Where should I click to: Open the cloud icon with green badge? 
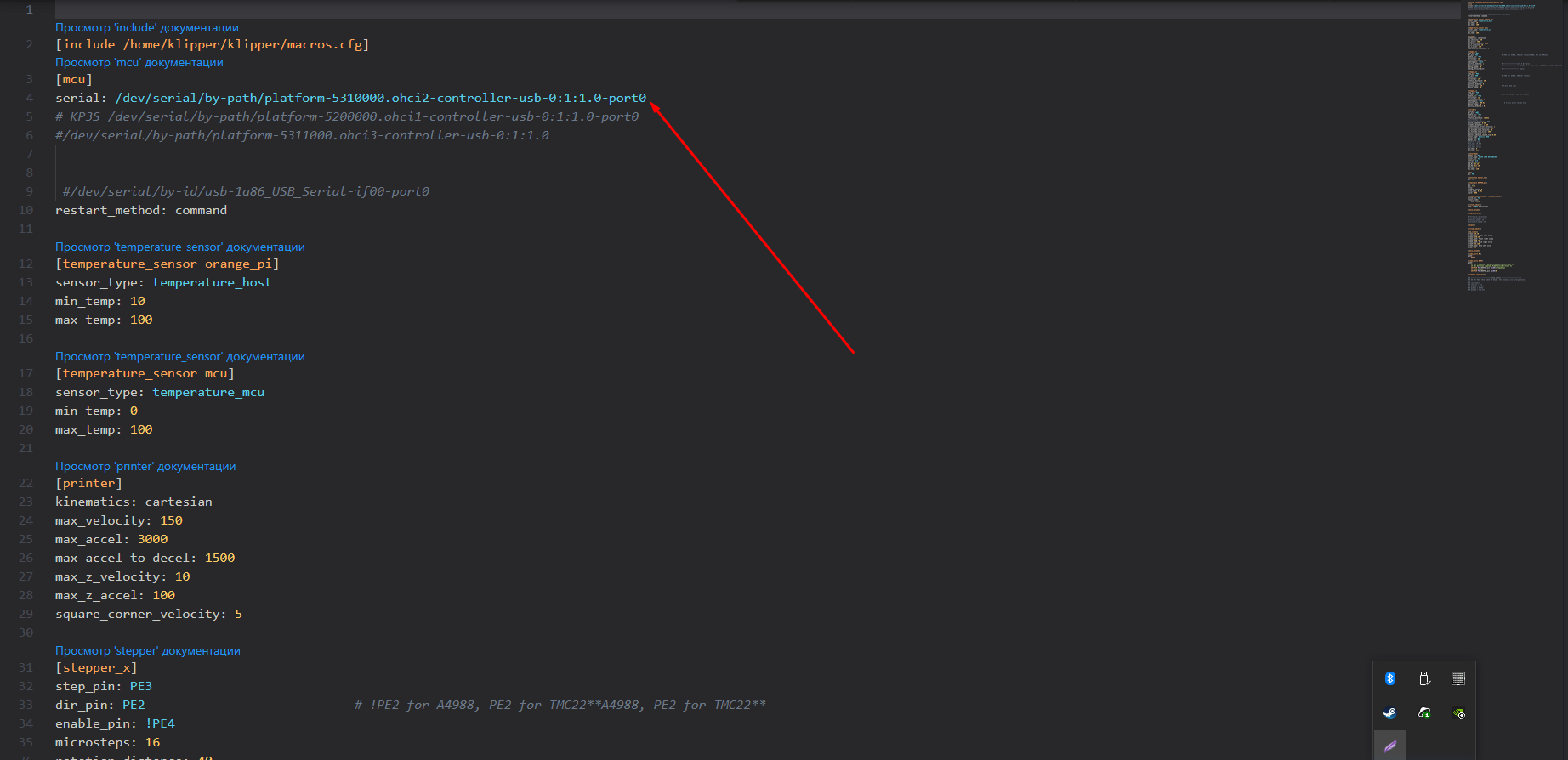[1424, 713]
